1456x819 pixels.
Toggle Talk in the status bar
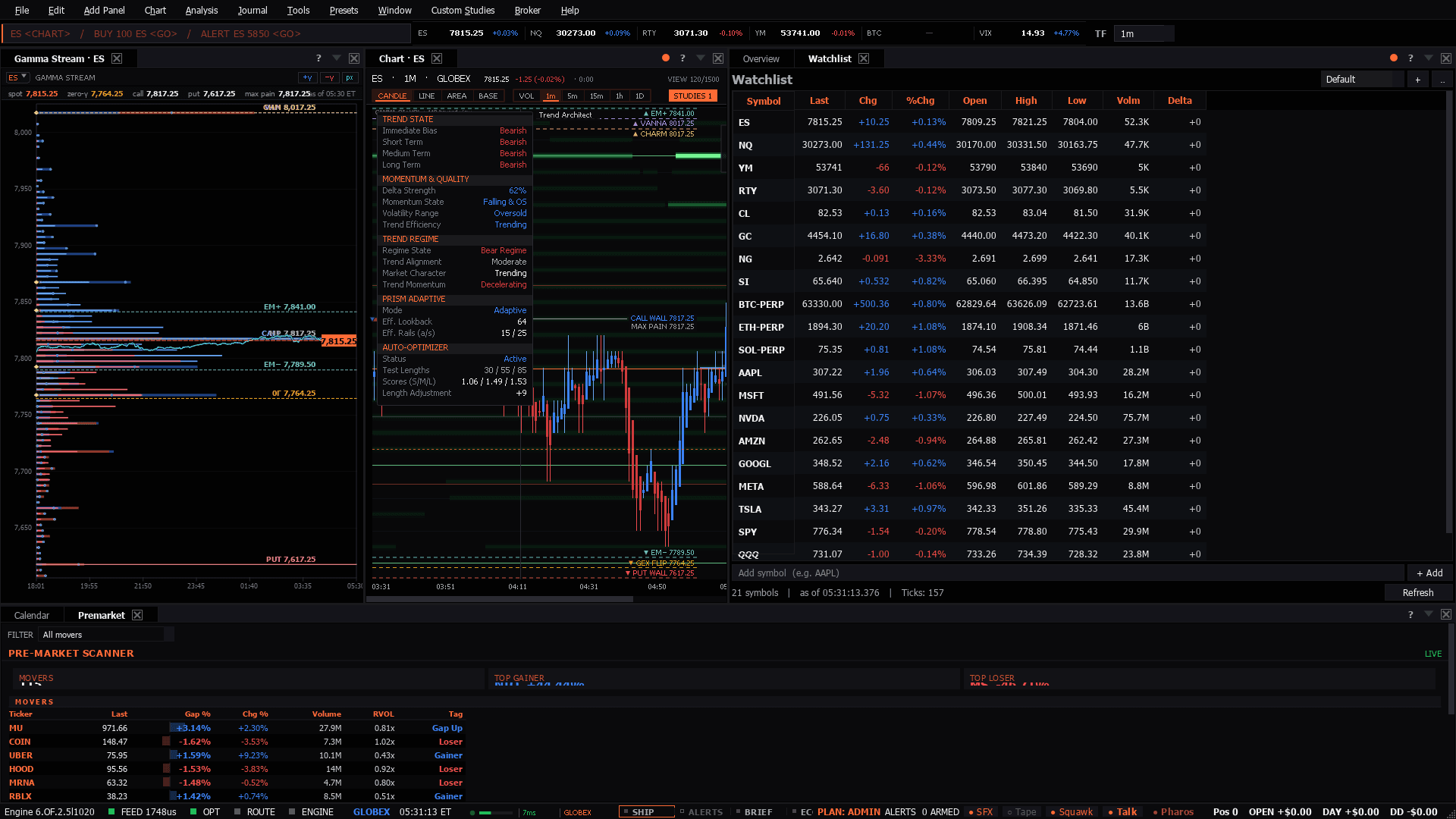1122,811
